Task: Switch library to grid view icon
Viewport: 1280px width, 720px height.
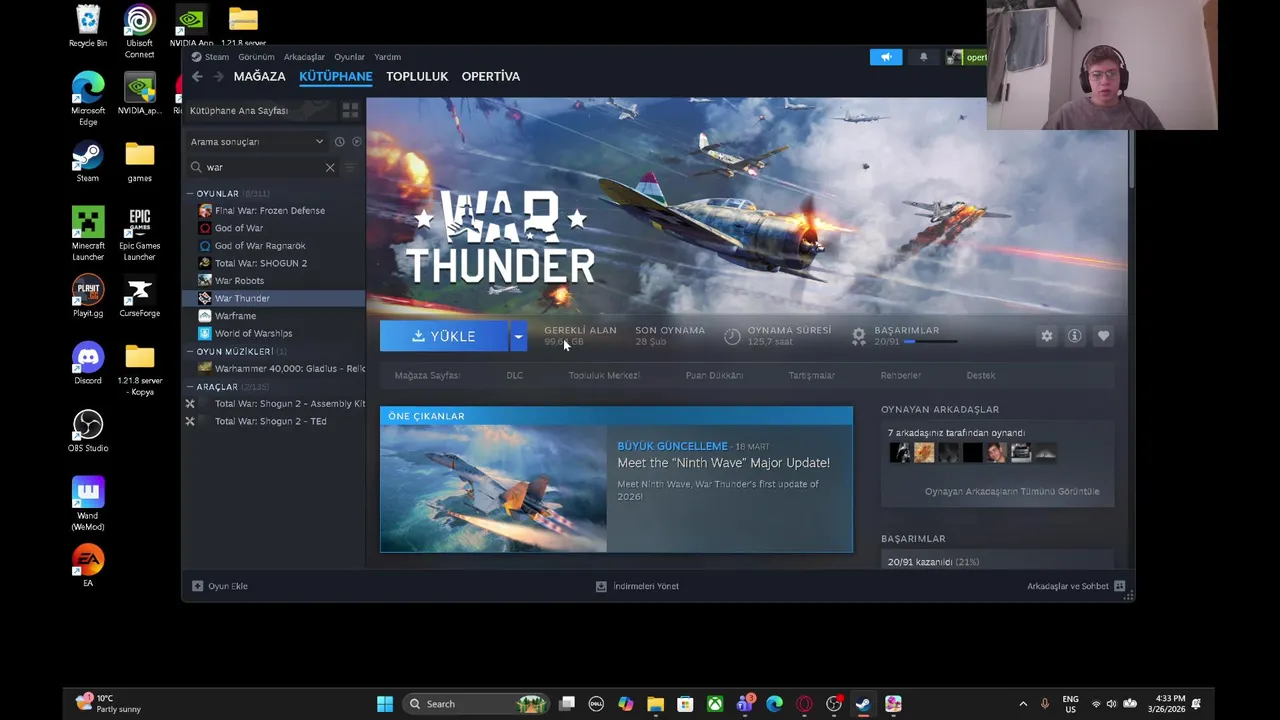Action: (350, 110)
